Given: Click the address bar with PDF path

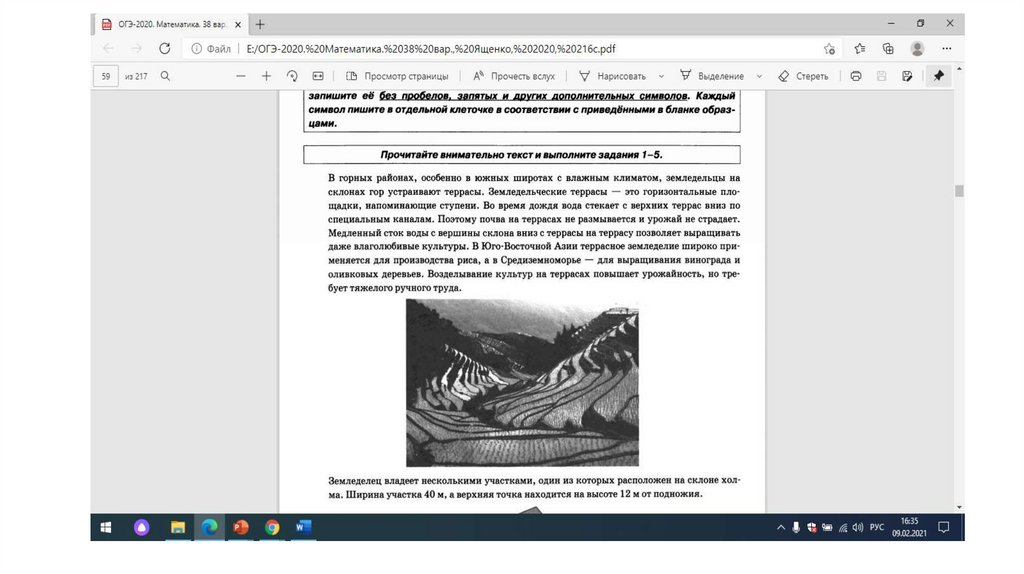Looking at the screenshot, I should (431, 49).
